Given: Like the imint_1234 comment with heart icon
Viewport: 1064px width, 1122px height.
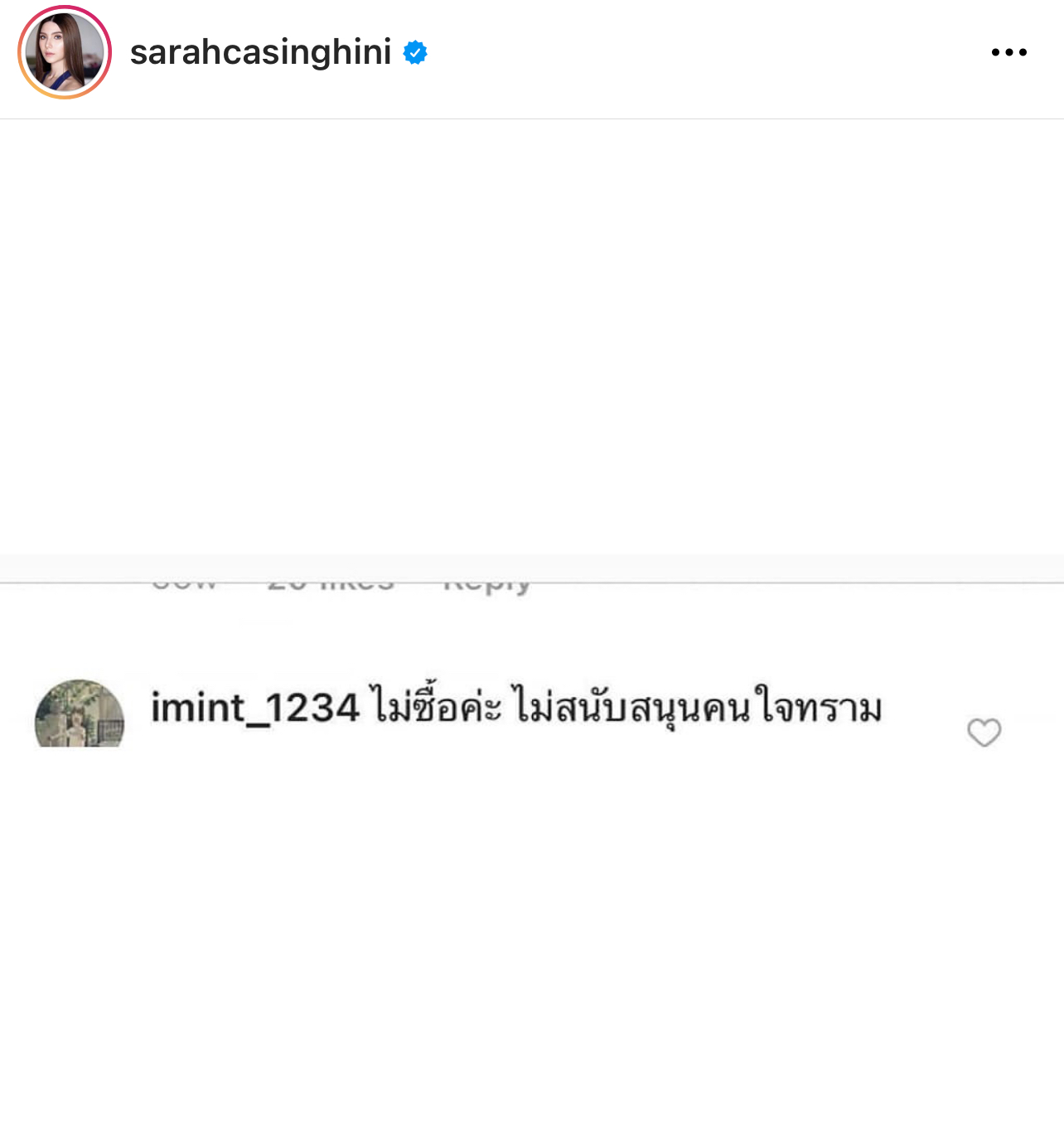Looking at the screenshot, I should pyautogui.click(x=984, y=732).
